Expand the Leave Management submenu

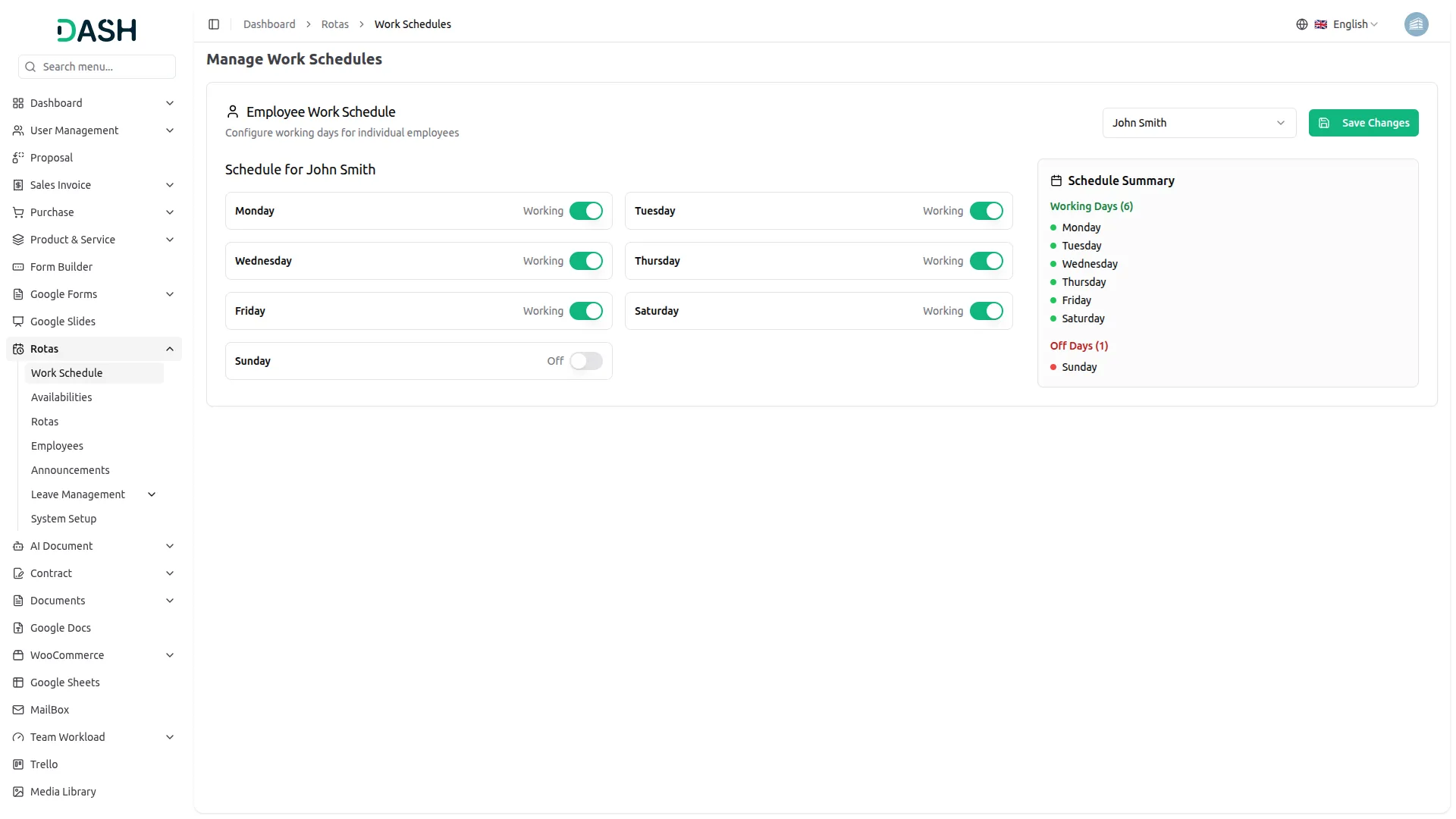pos(152,494)
